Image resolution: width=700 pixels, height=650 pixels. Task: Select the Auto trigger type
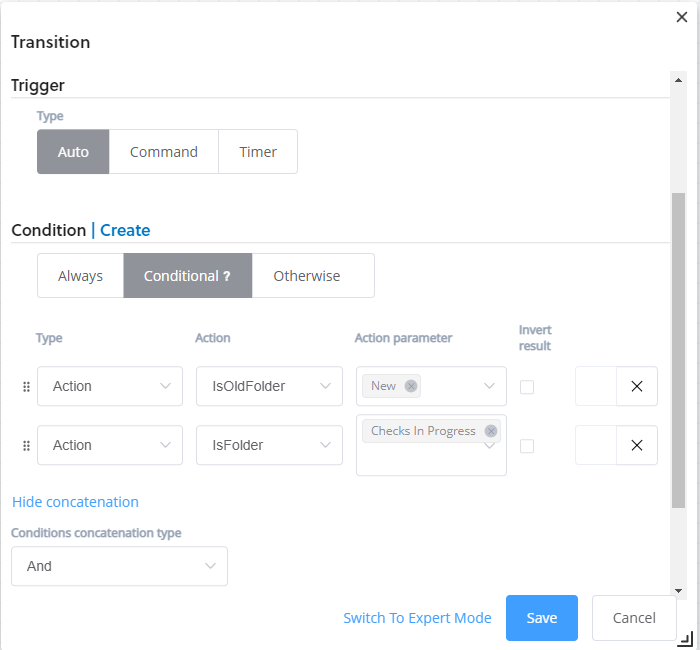coord(73,152)
